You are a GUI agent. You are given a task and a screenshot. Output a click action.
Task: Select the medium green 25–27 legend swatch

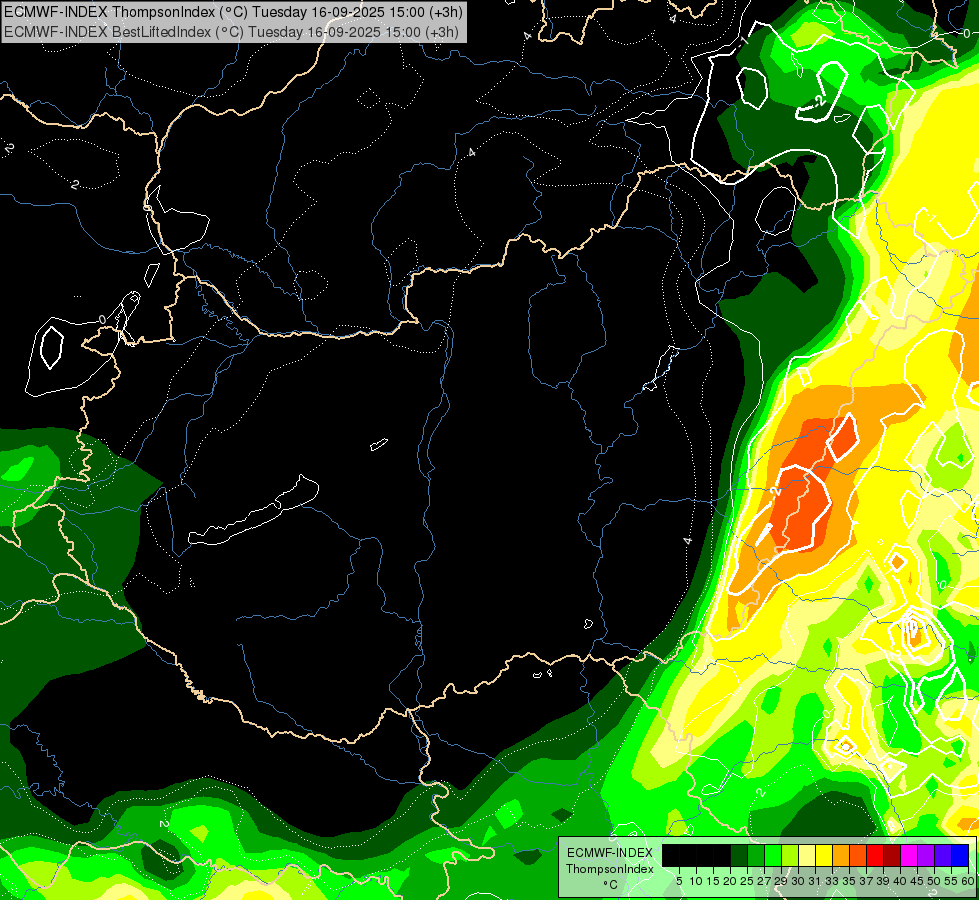point(756,855)
